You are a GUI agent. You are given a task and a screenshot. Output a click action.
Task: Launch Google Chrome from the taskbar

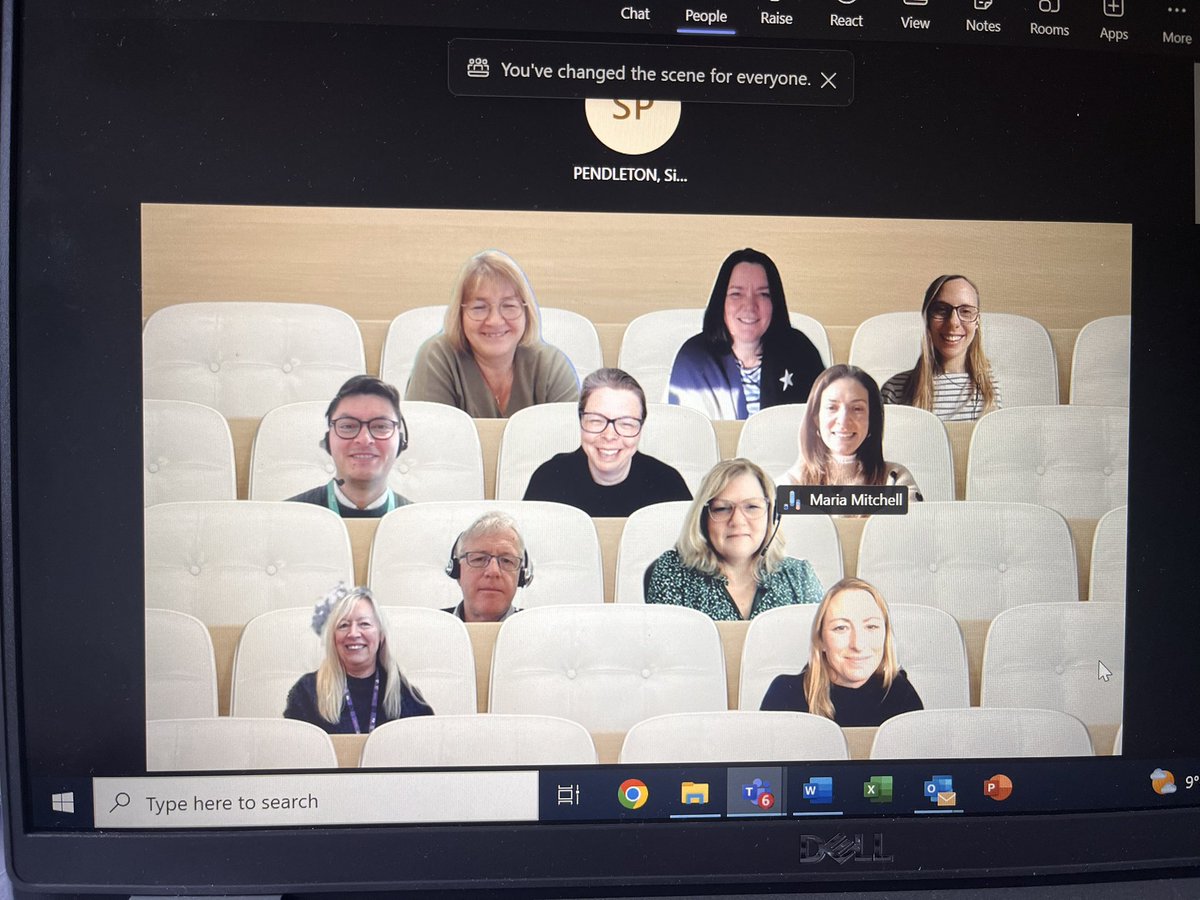pos(632,794)
